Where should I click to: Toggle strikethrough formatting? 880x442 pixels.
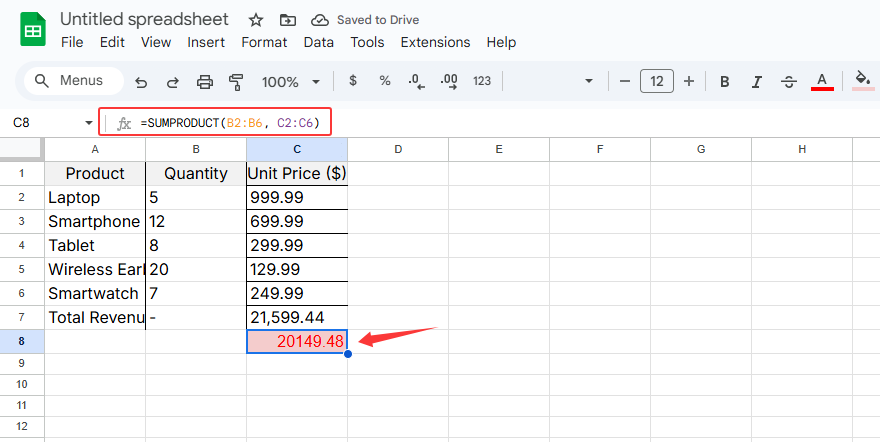tap(789, 82)
